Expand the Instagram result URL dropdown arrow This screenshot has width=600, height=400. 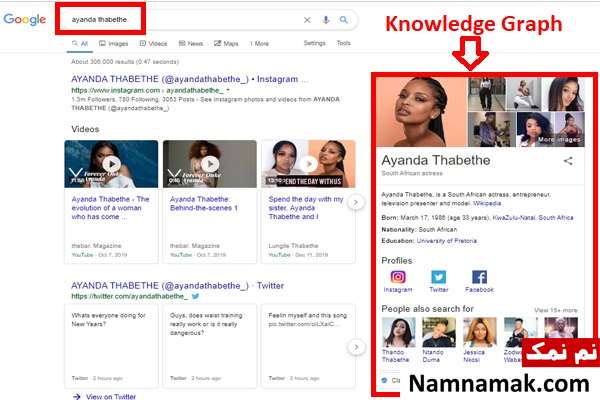tap(228, 90)
